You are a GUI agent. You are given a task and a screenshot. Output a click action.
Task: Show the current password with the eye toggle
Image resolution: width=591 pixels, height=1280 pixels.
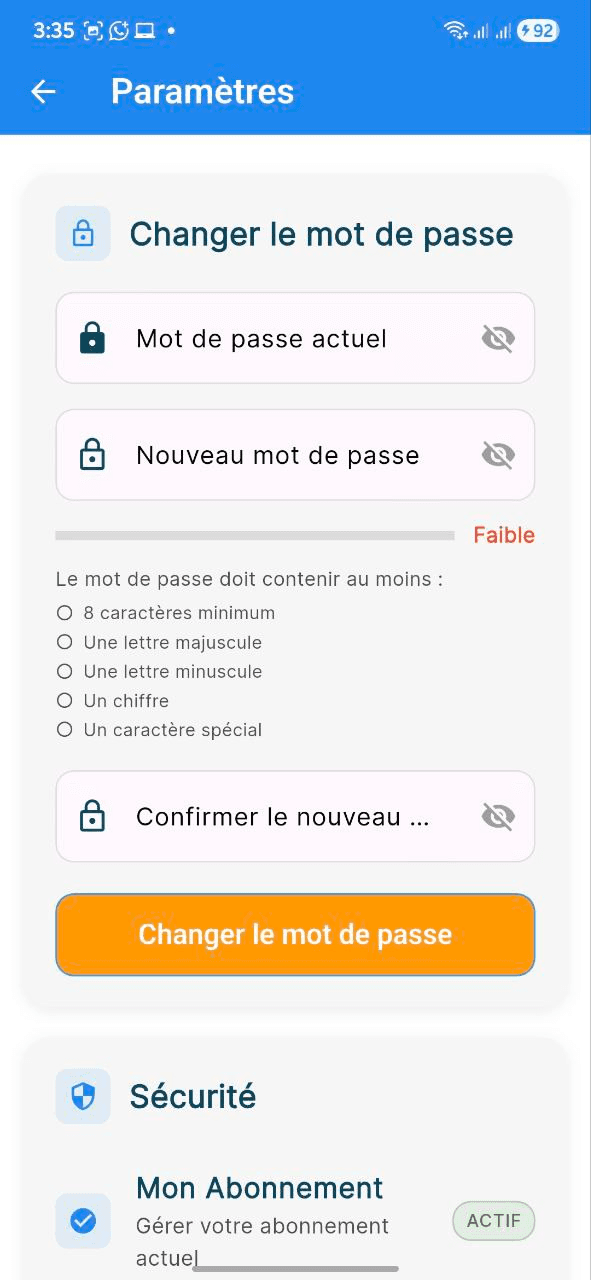497,338
